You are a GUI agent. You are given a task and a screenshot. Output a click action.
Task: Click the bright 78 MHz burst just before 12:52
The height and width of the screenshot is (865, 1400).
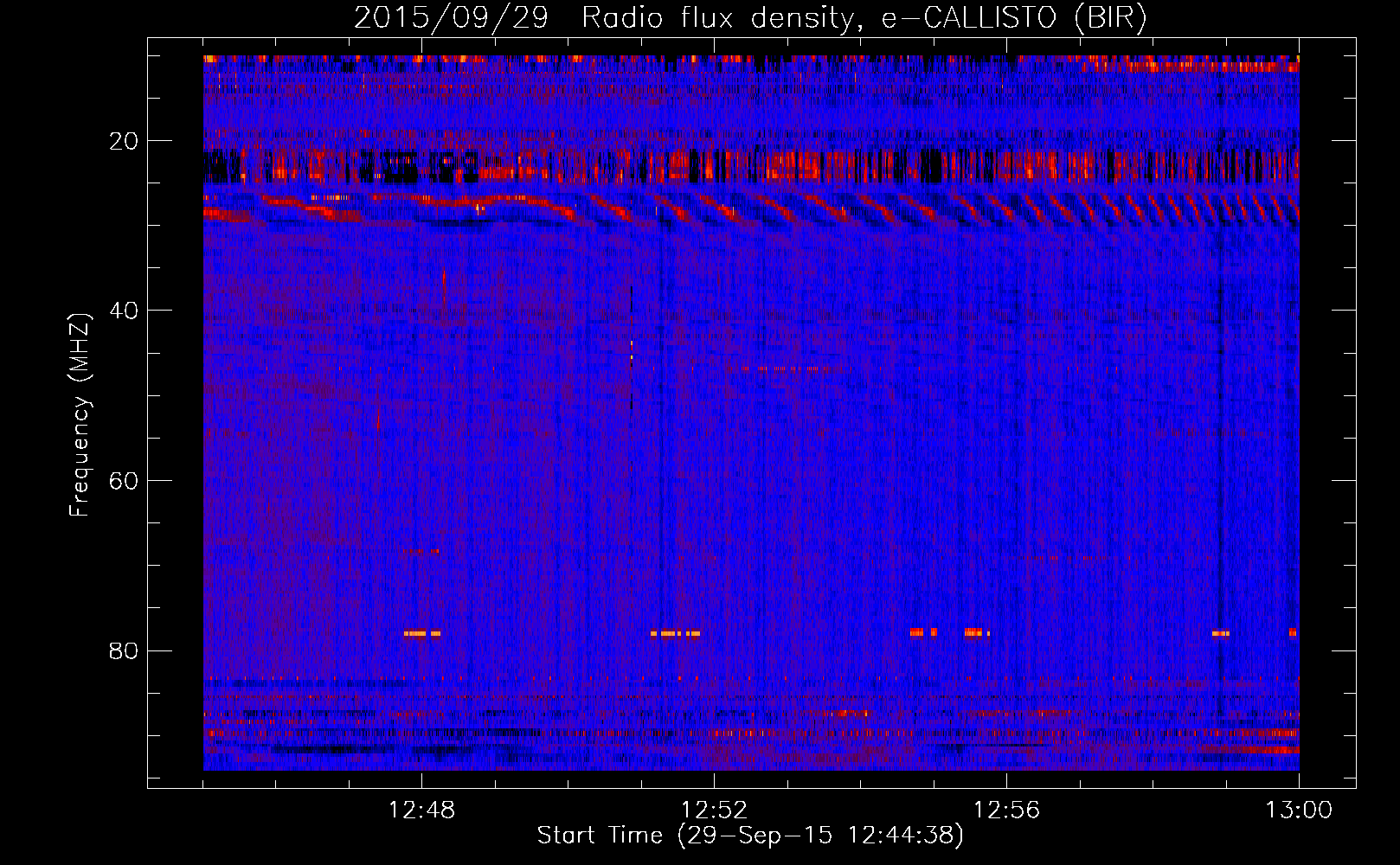point(675,633)
